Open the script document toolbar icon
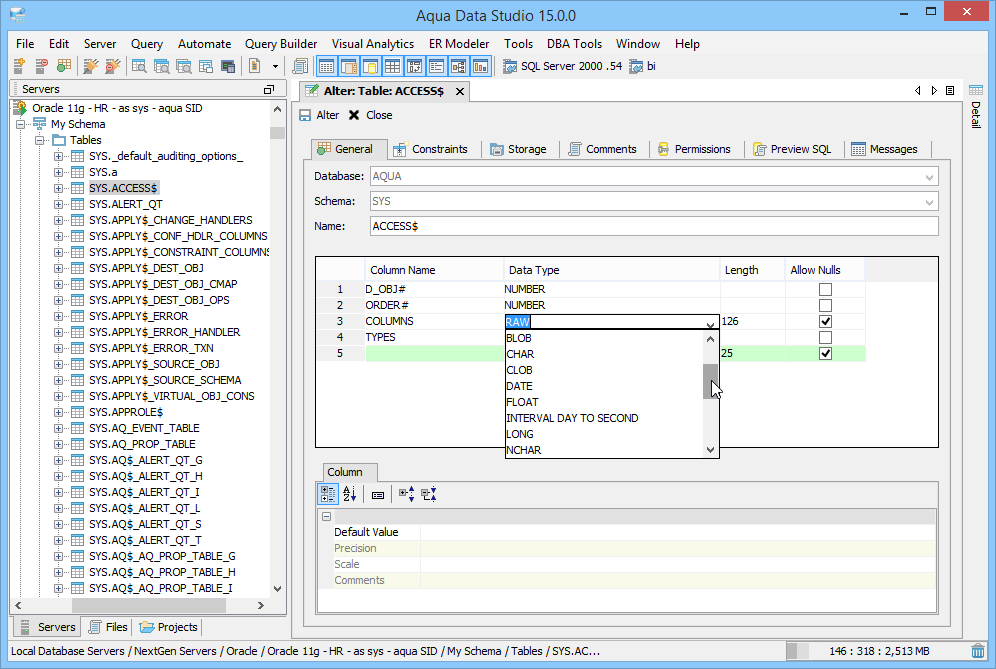Viewport: 996px width, 669px height. click(255, 65)
